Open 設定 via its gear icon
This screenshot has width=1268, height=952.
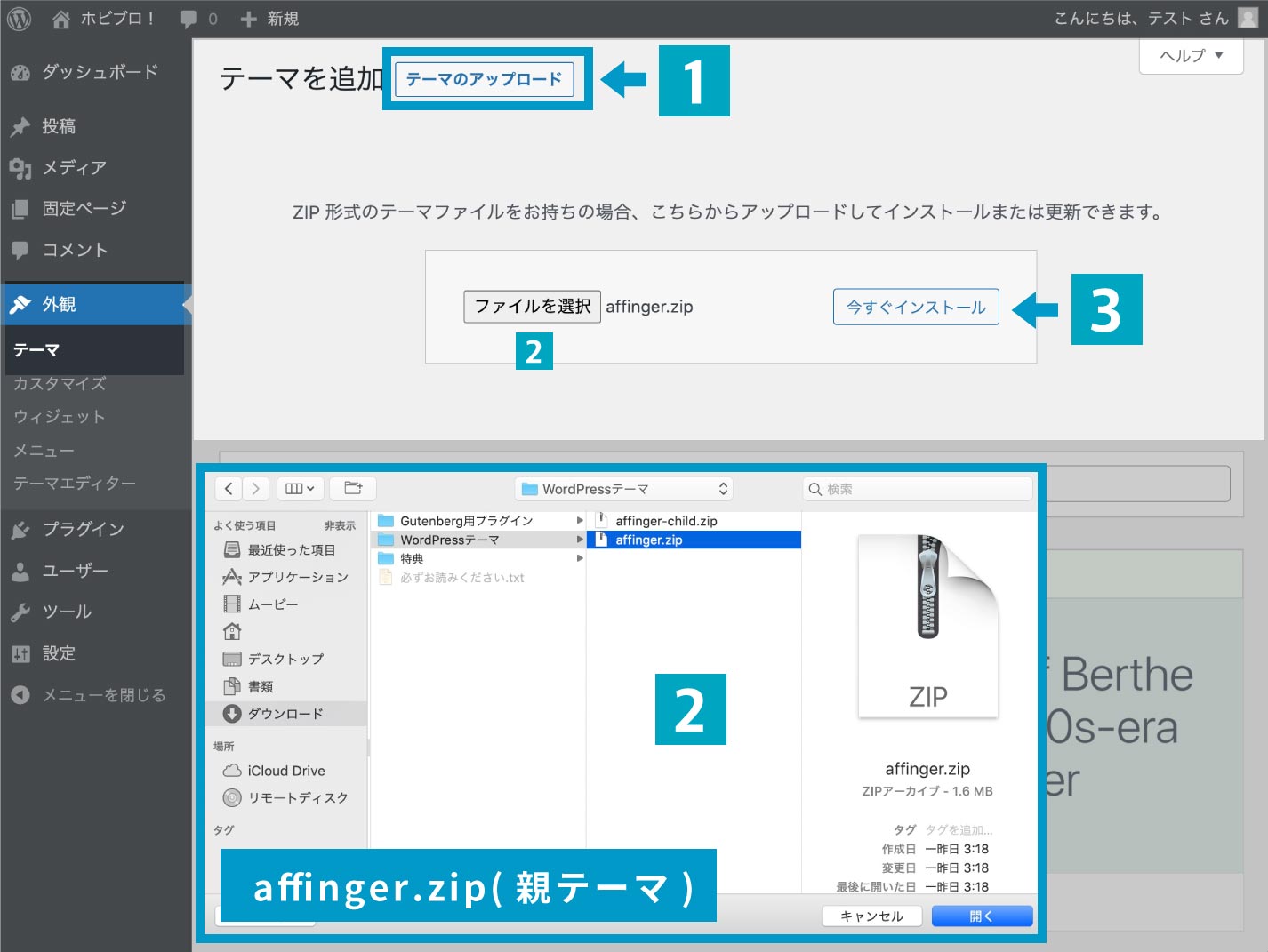tap(20, 653)
